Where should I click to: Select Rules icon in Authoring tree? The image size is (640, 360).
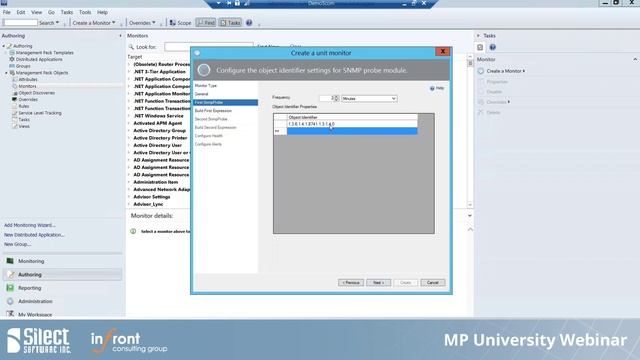pos(15,106)
